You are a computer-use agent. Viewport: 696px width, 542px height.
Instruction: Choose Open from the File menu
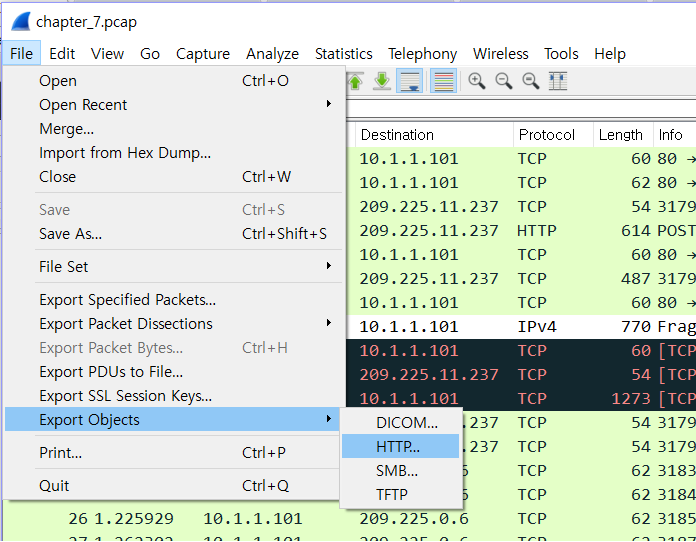[175, 81]
